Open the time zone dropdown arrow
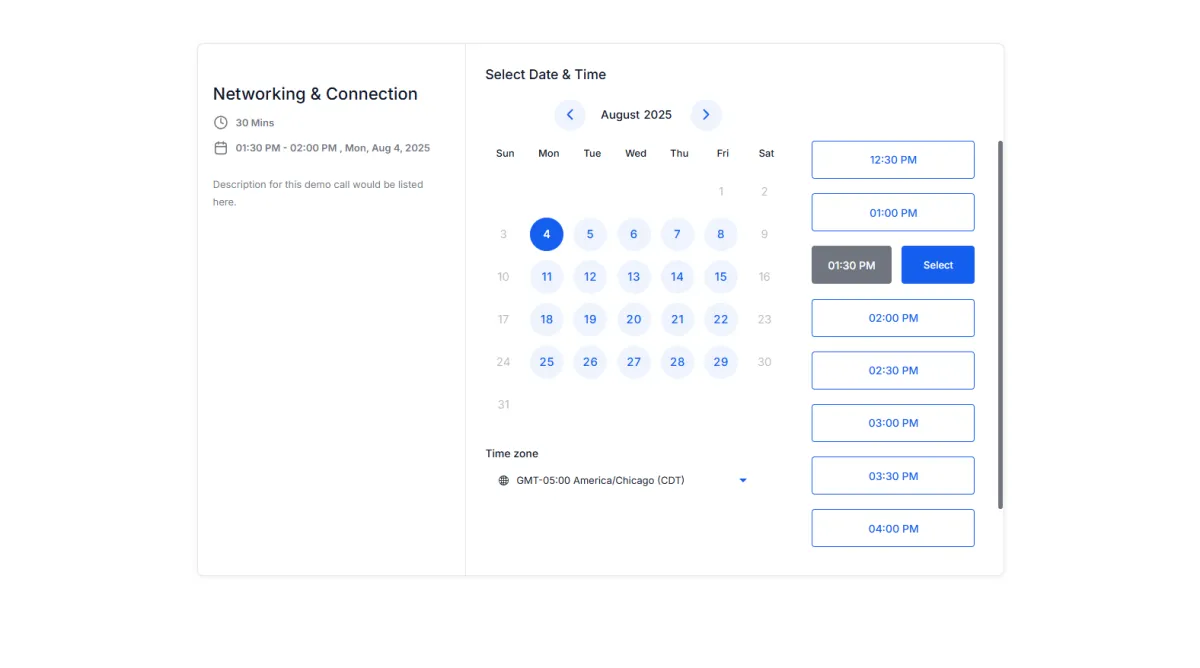Viewport: 1200px width, 668px height. (743, 481)
